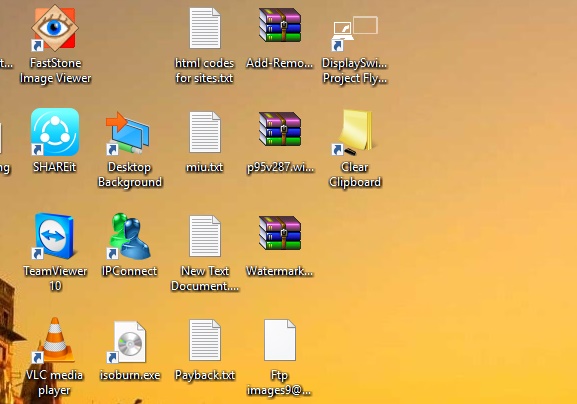The height and width of the screenshot is (404, 577).
Task: Select the New Text Document file icon
Action: pyautogui.click(x=205, y=236)
